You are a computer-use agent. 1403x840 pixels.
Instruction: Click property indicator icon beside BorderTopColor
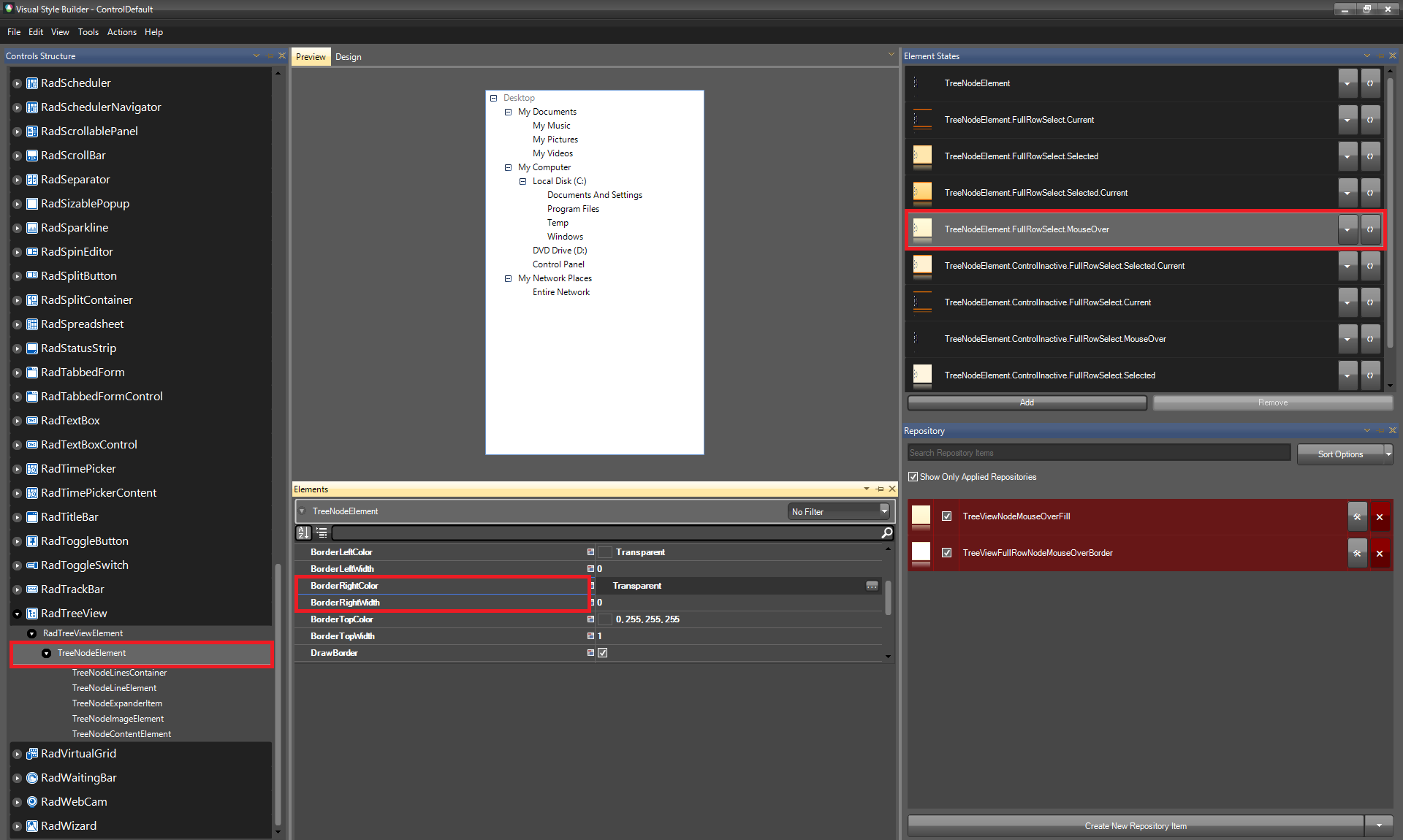pyautogui.click(x=590, y=619)
